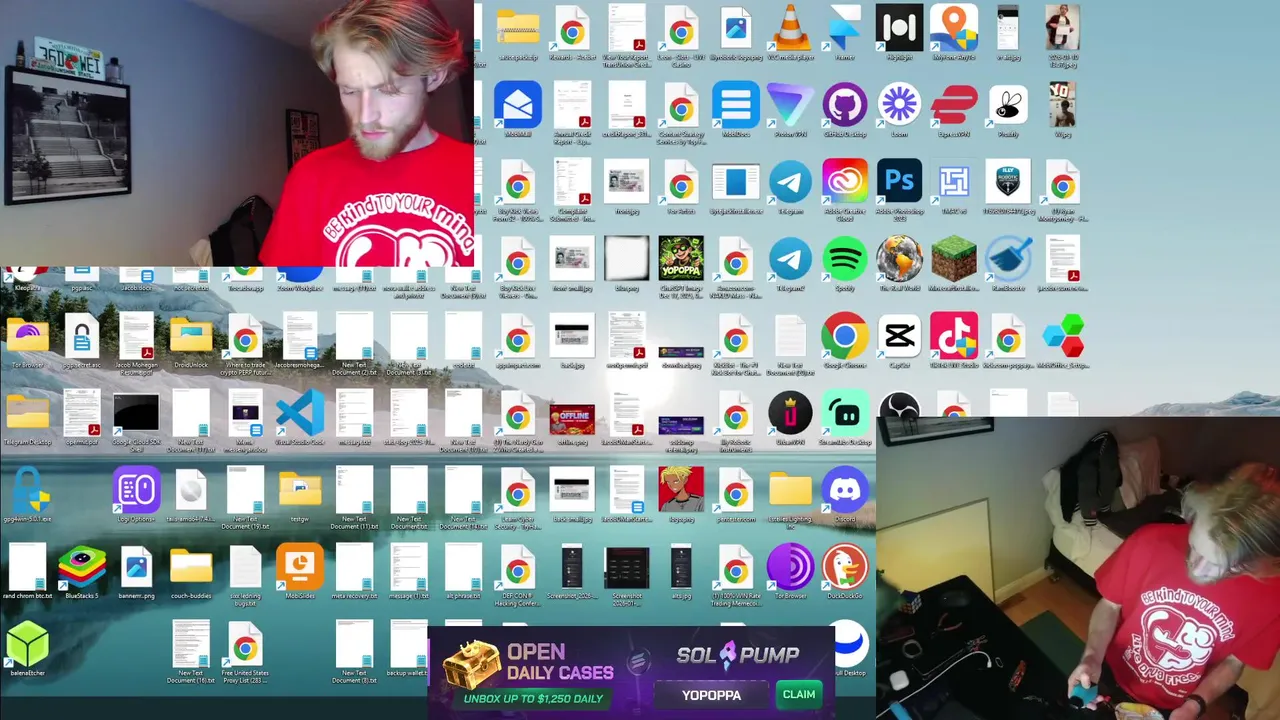Screen dimensions: 1280x720
Task: Open the DEF CON Hacking Conference shortcut
Action: (517, 568)
